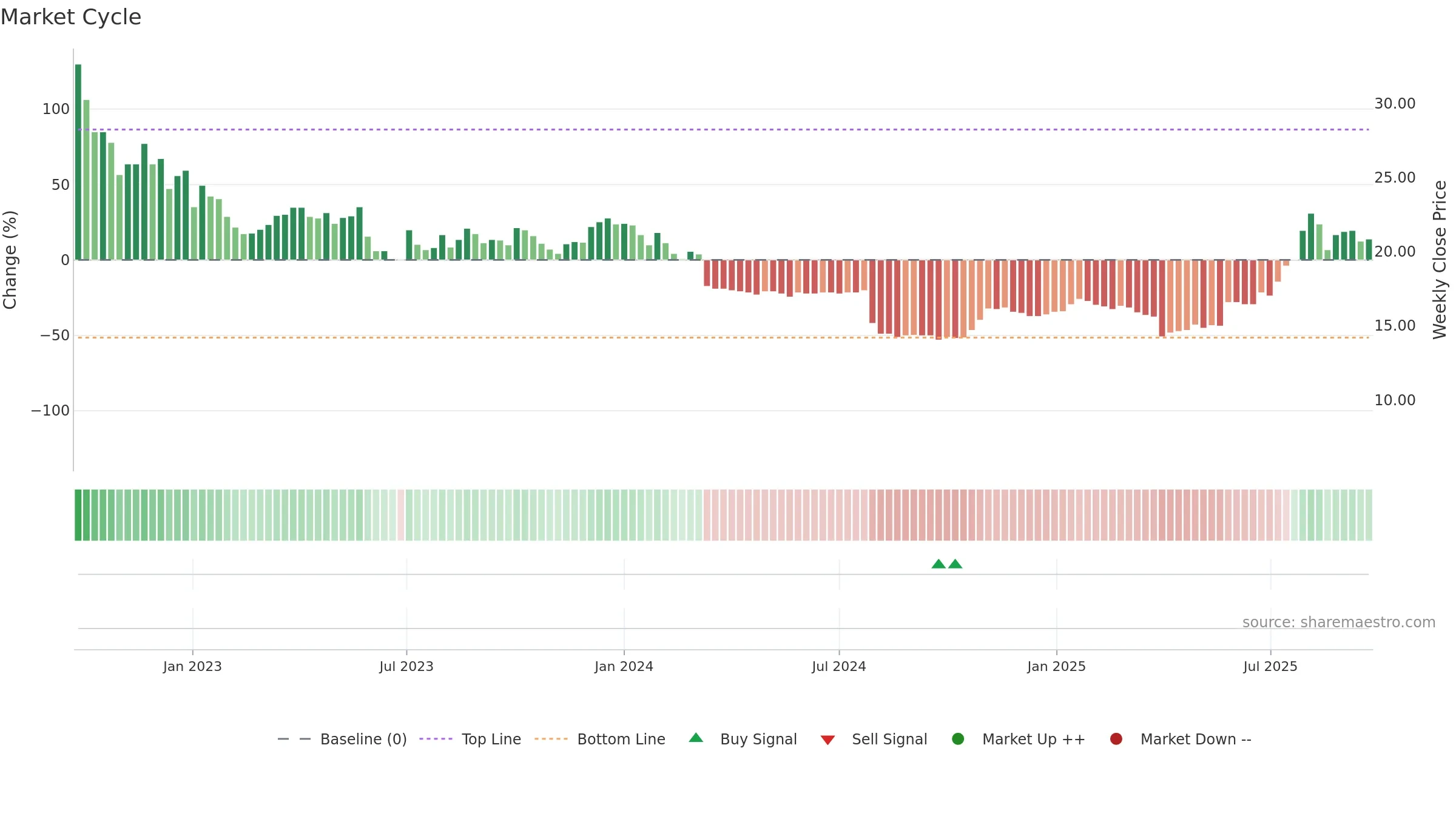Click the orange dotted Bottom Line legend sample

(551, 739)
